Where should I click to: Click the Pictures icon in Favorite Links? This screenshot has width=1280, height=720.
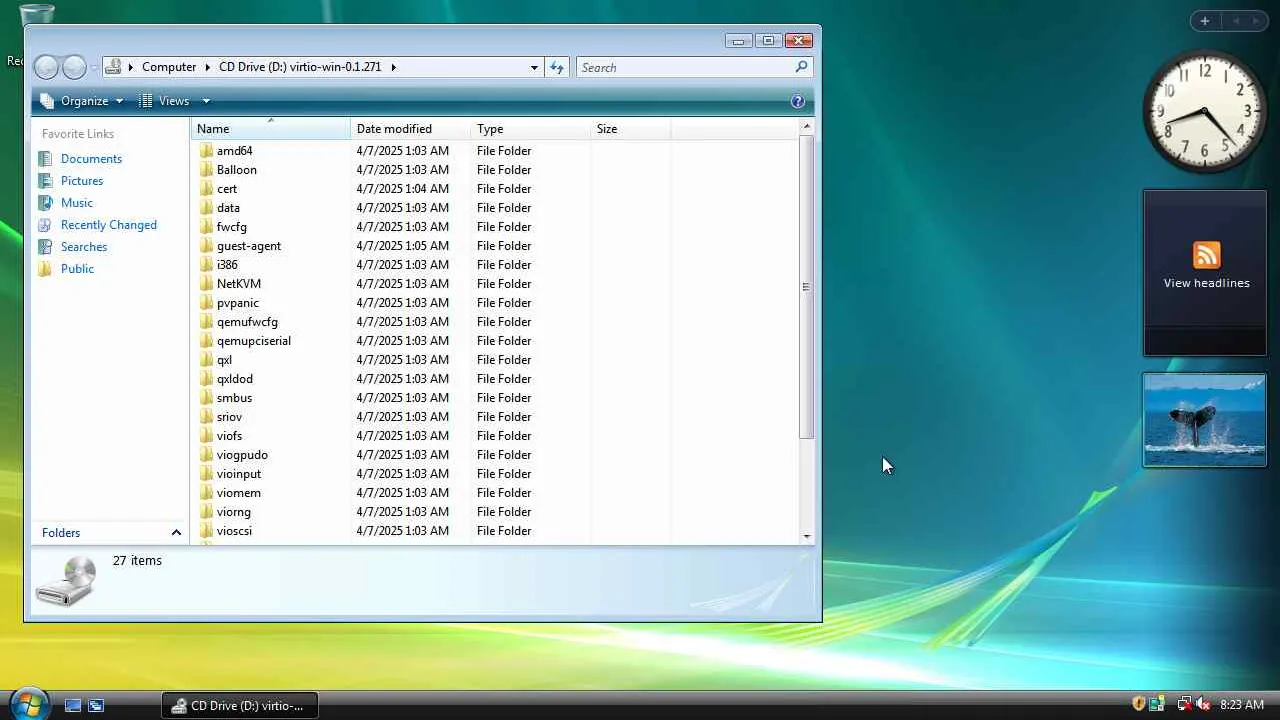[44, 181]
